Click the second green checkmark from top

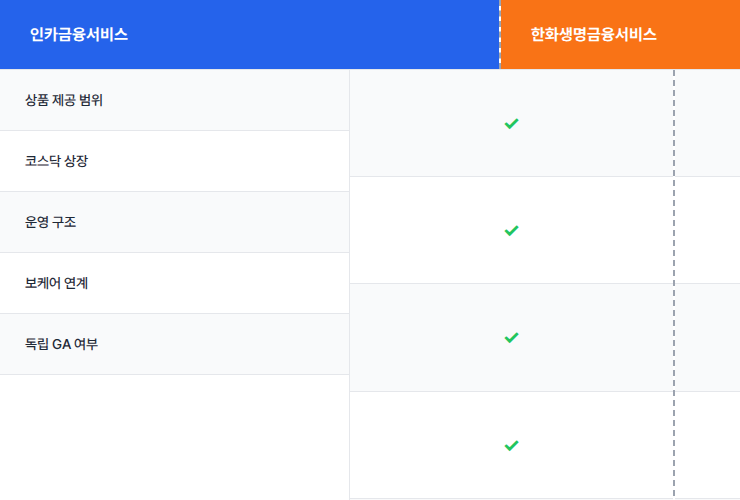pyautogui.click(x=511, y=231)
